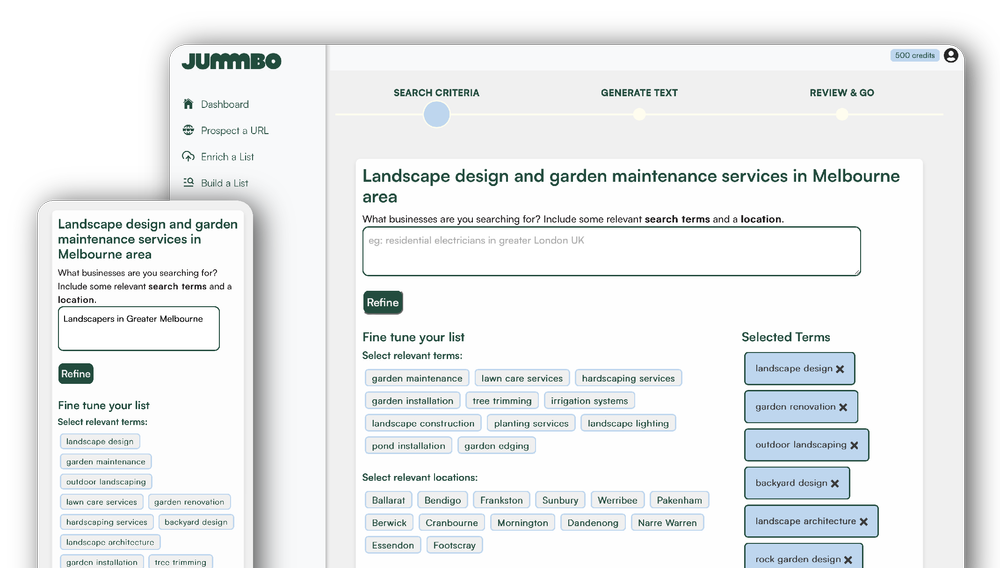Select the Pakenham location
Image resolution: width=1000 pixels, height=568 pixels.
pyautogui.click(x=679, y=500)
